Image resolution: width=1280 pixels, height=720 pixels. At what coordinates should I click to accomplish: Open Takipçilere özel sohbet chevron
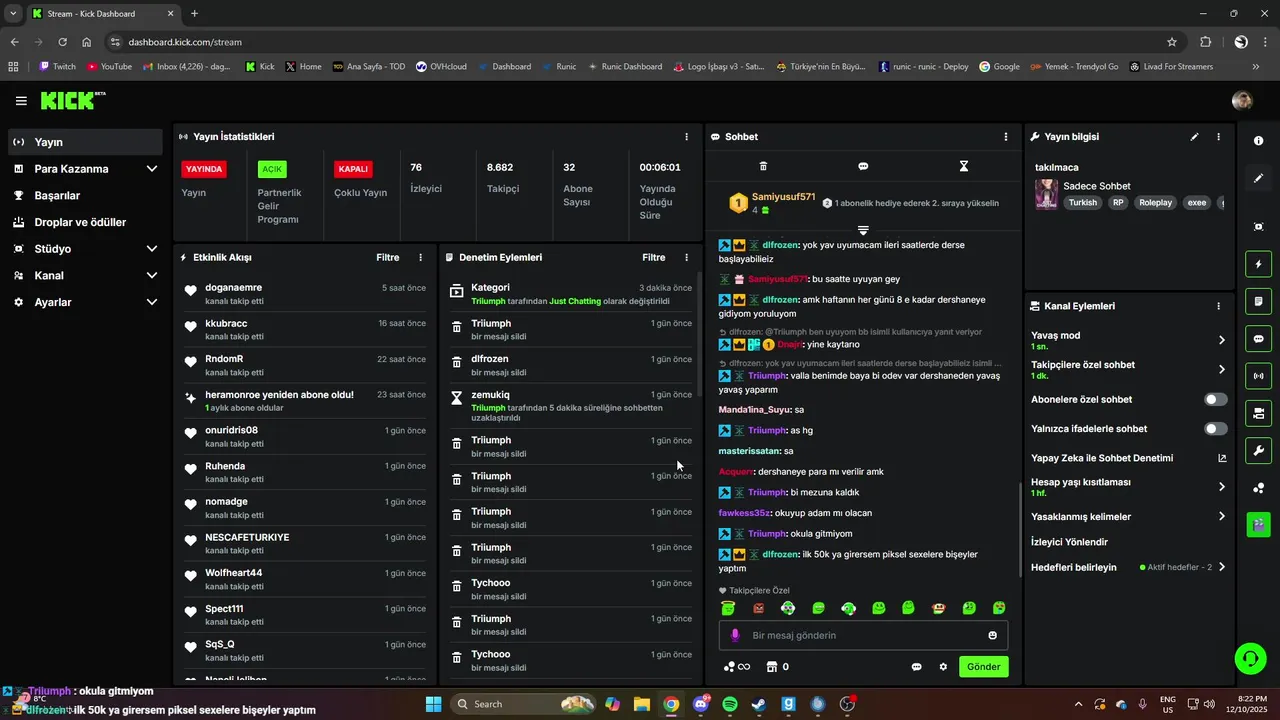(1221, 370)
